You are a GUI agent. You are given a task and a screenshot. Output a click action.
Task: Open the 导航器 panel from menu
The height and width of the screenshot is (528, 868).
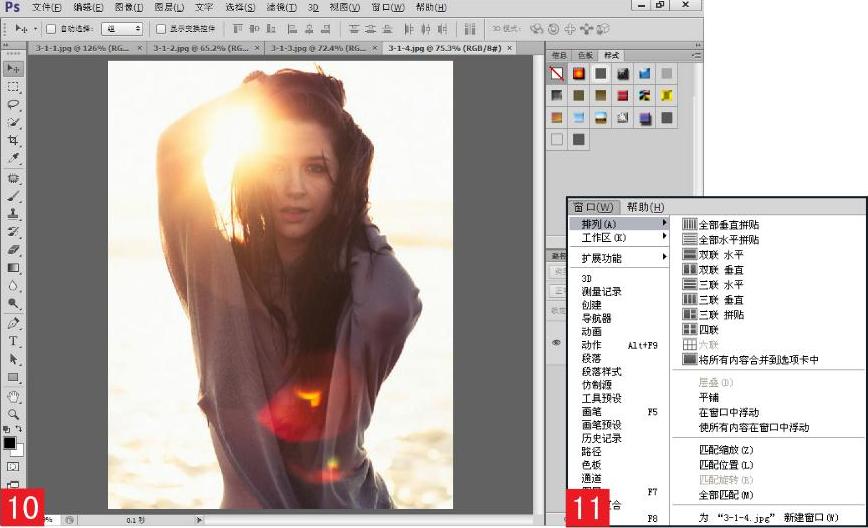[596, 318]
